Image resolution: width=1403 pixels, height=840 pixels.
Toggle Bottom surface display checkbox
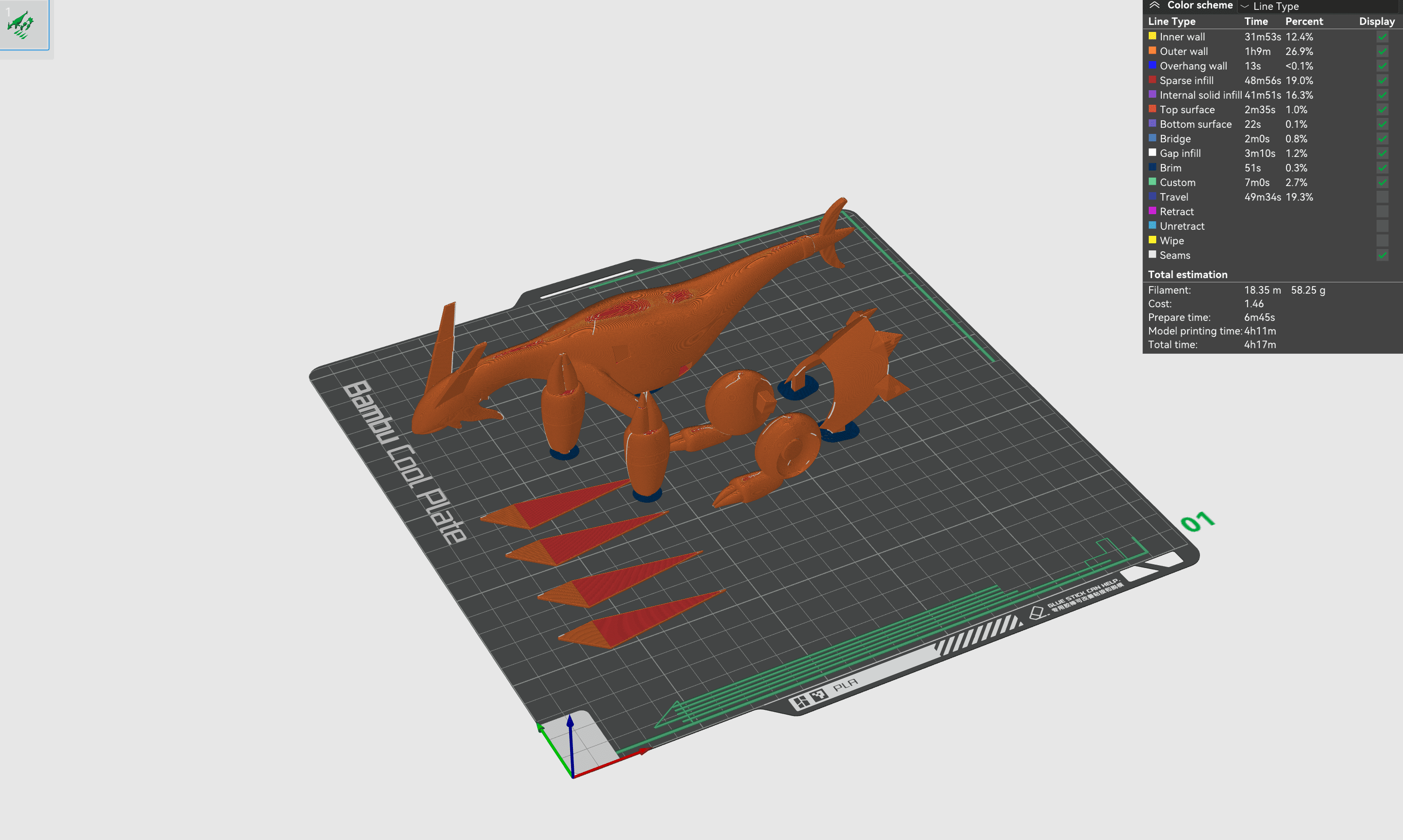1382,124
